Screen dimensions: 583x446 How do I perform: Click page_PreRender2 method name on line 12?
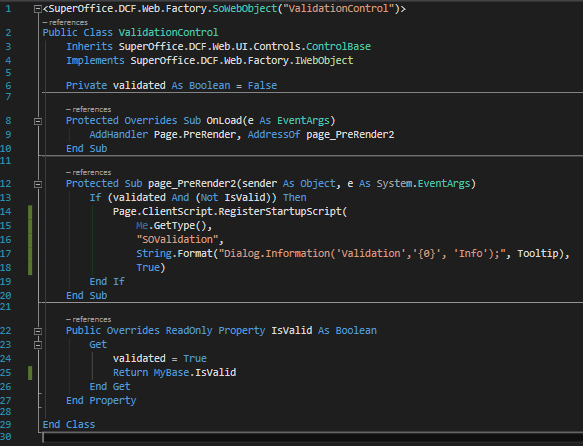point(192,184)
